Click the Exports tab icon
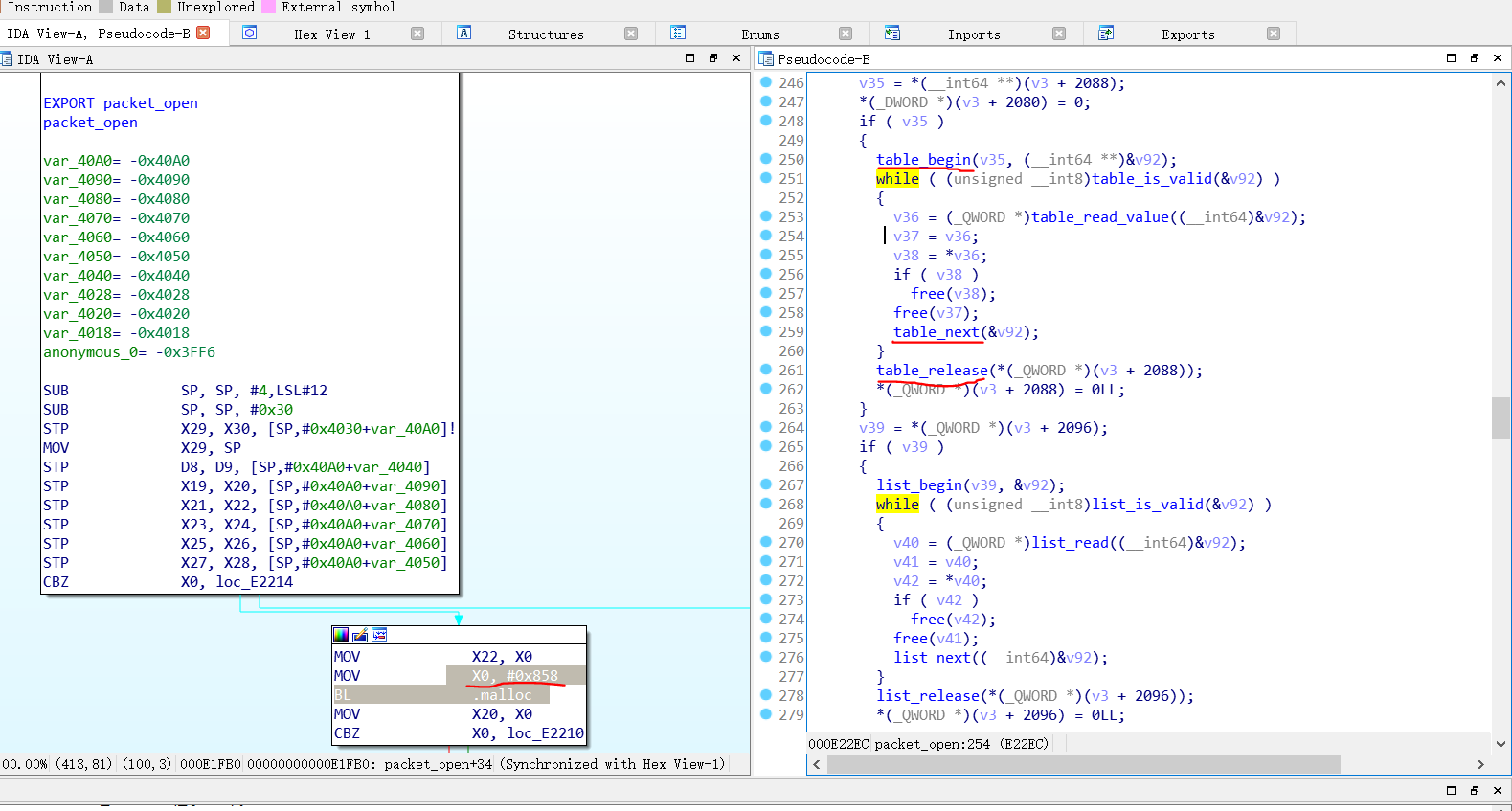Viewport: 1512px width, 811px height. click(1106, 34)
